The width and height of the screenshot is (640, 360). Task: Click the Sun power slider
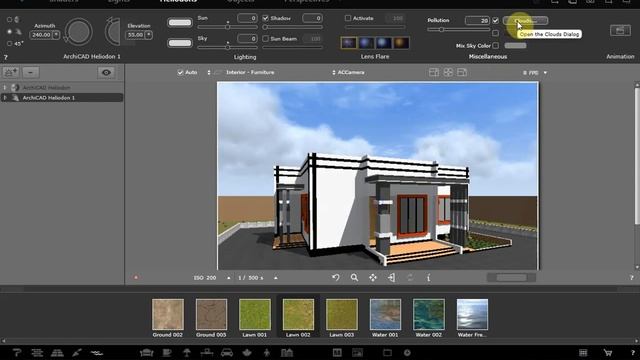point(227,27)
